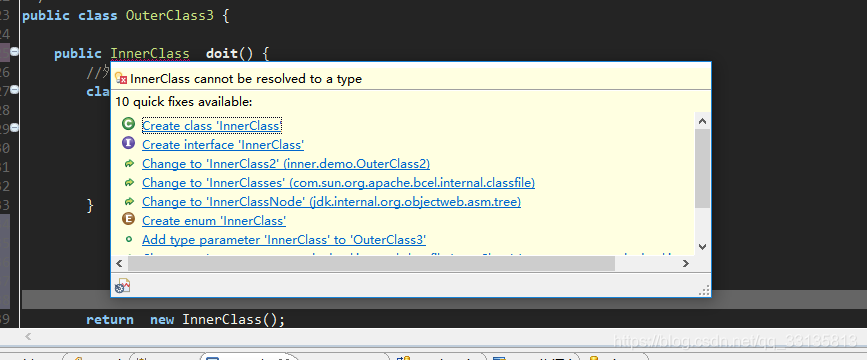Viewport: 867px width, 360px height.
Task: Click the purple interface icon in quick fixes
Action: pyautogui.click(x=128, y=144)
